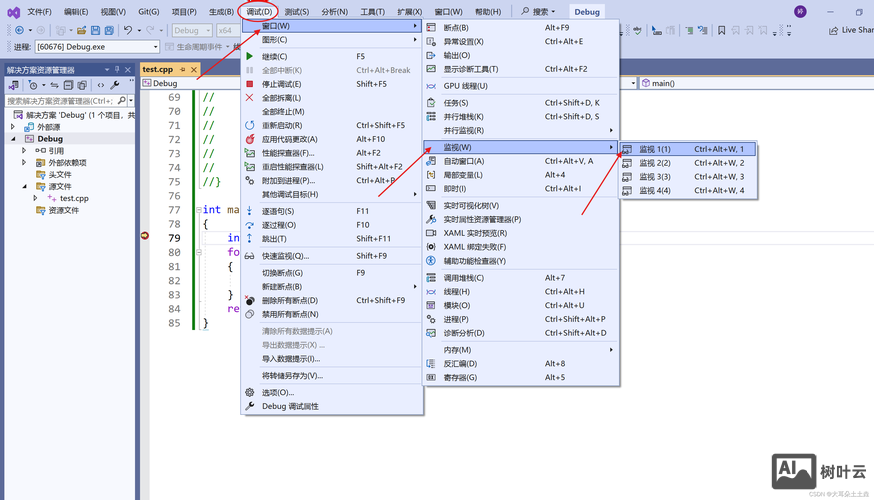
Task: Select 导入数据提示(I)... menu item
Action: pyautogui.click(x=332, y=358)
